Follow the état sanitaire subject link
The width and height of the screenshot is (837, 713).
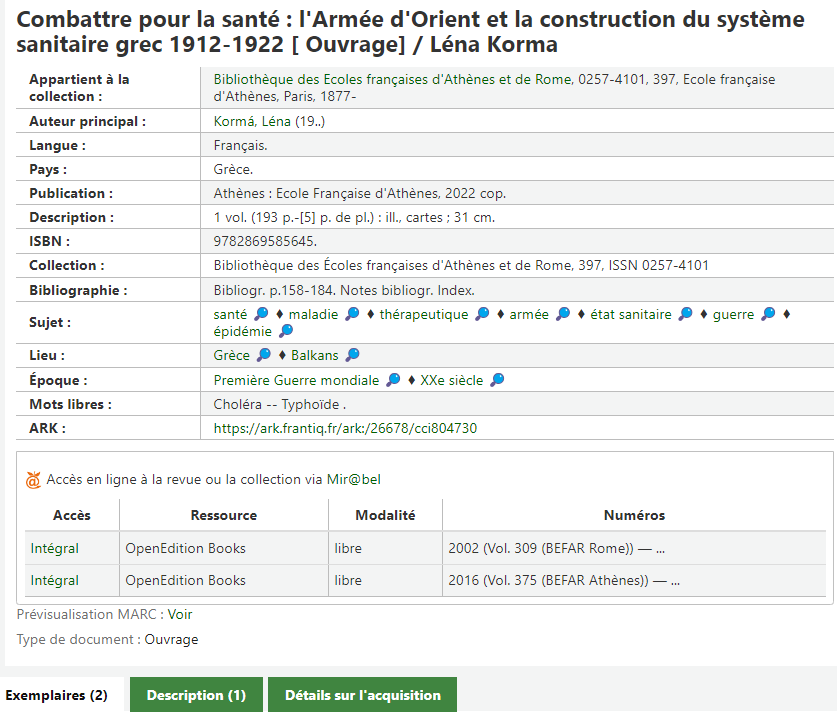point(631,314)
